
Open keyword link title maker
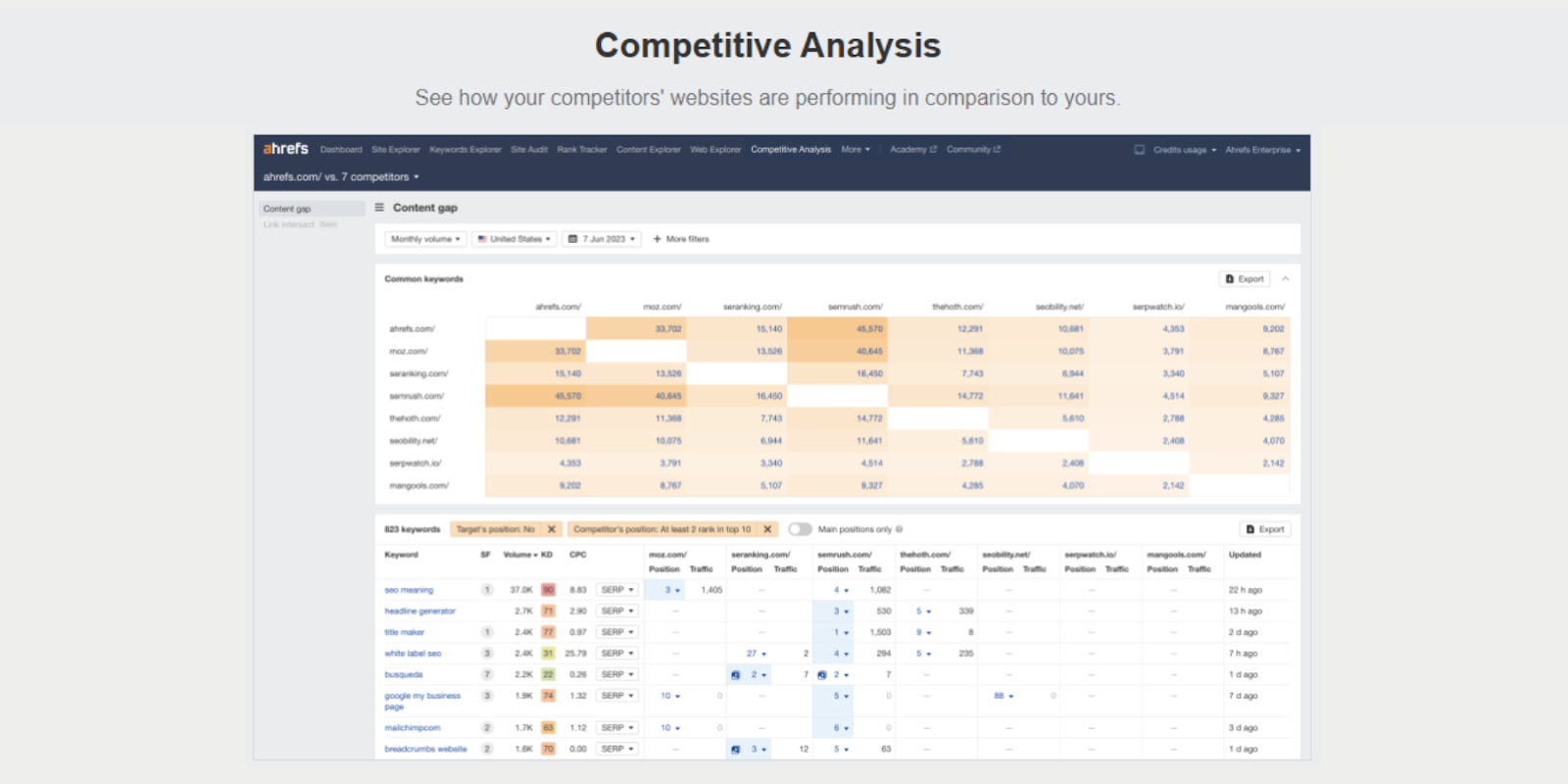click(404, 632)
